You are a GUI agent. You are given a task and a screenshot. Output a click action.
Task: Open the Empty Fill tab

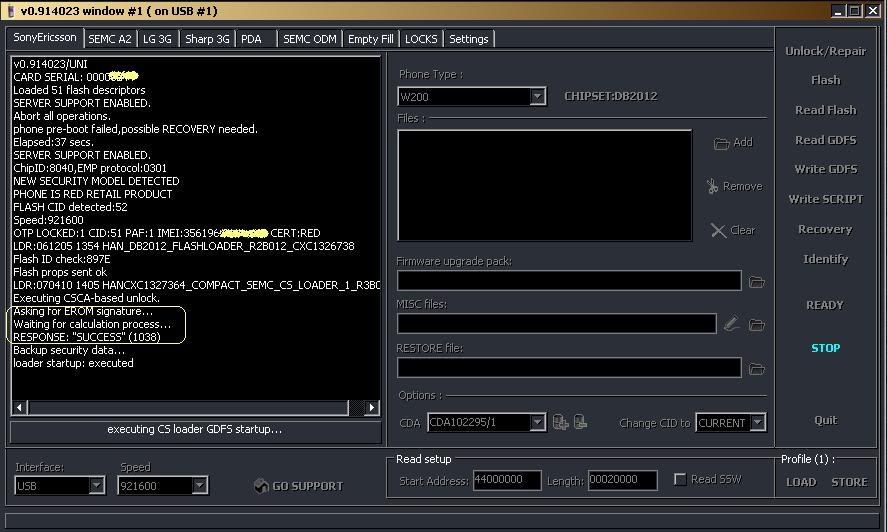(x=371, y=39)
